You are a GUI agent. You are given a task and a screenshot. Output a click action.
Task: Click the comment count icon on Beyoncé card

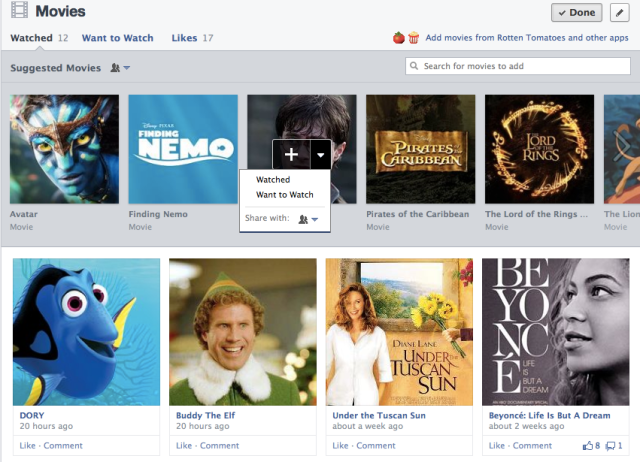pyautogui.click(x=614, y=446)
